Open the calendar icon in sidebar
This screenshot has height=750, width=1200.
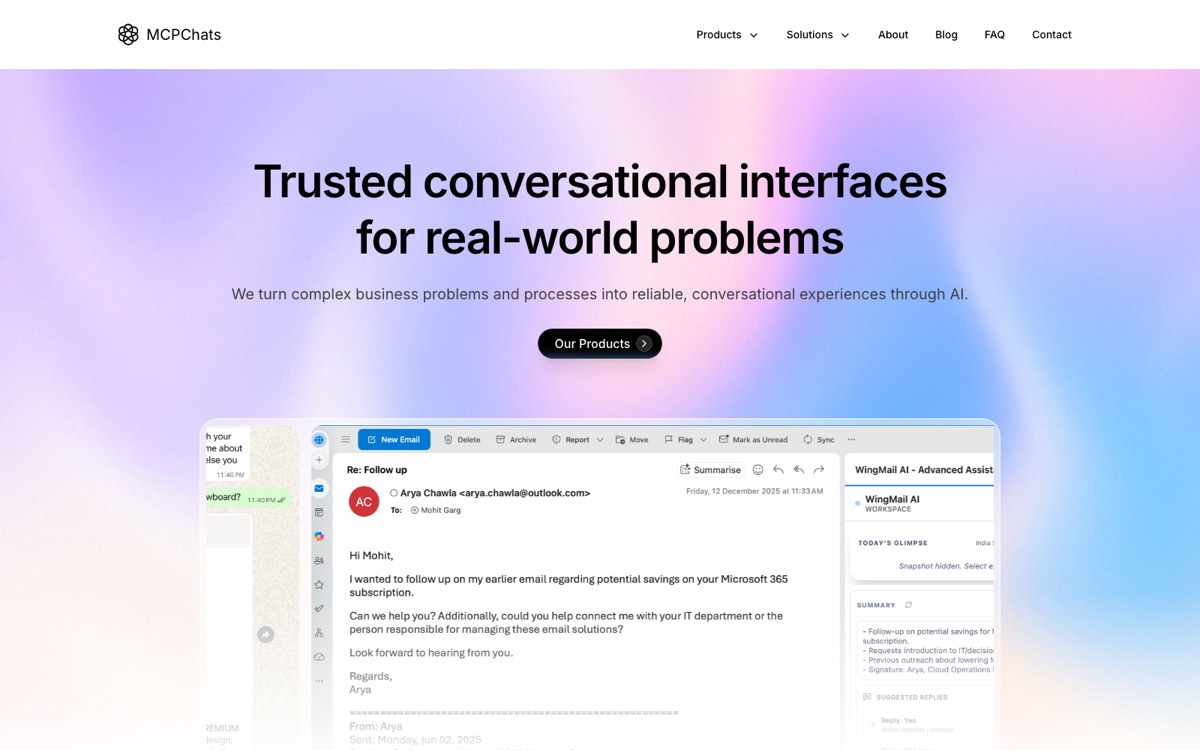coord(319,512)
